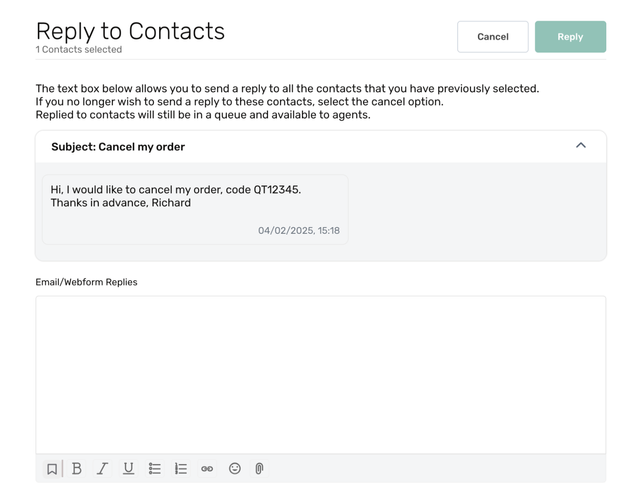Screen dimensions: 640x498
Task: Toggle italic formatting
Action: [x=102, y=469]
